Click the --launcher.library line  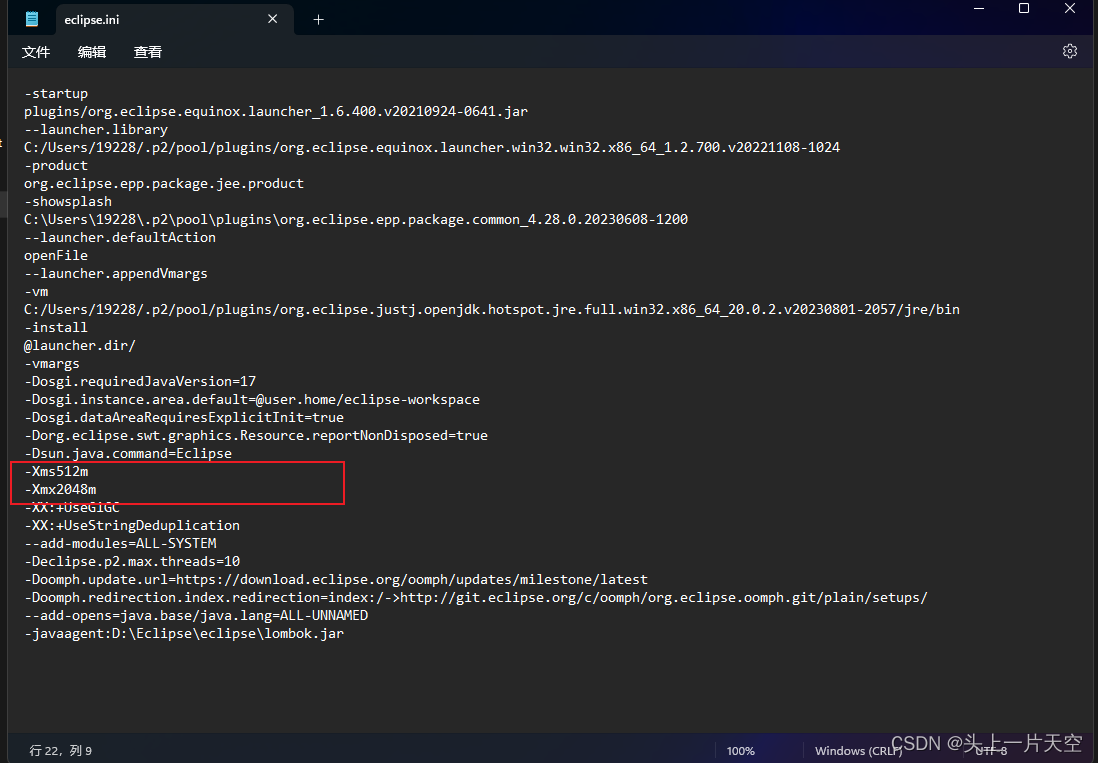point(96,130)
